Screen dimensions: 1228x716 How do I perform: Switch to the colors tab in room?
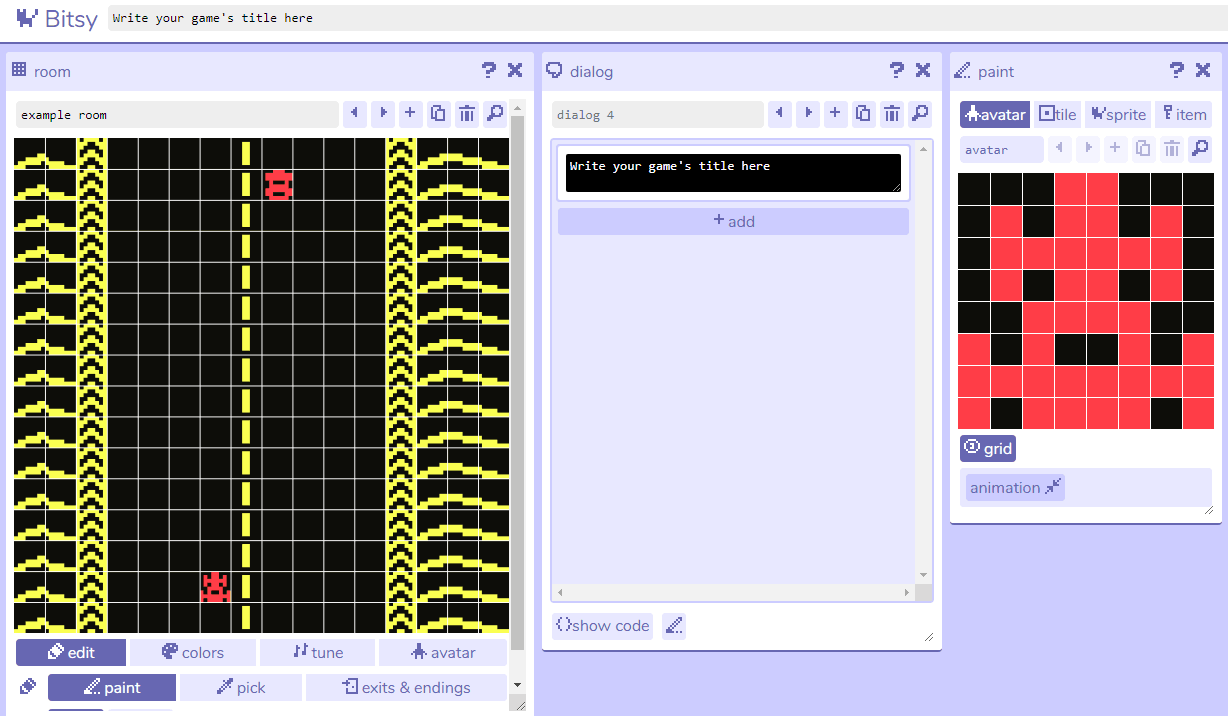192,652
